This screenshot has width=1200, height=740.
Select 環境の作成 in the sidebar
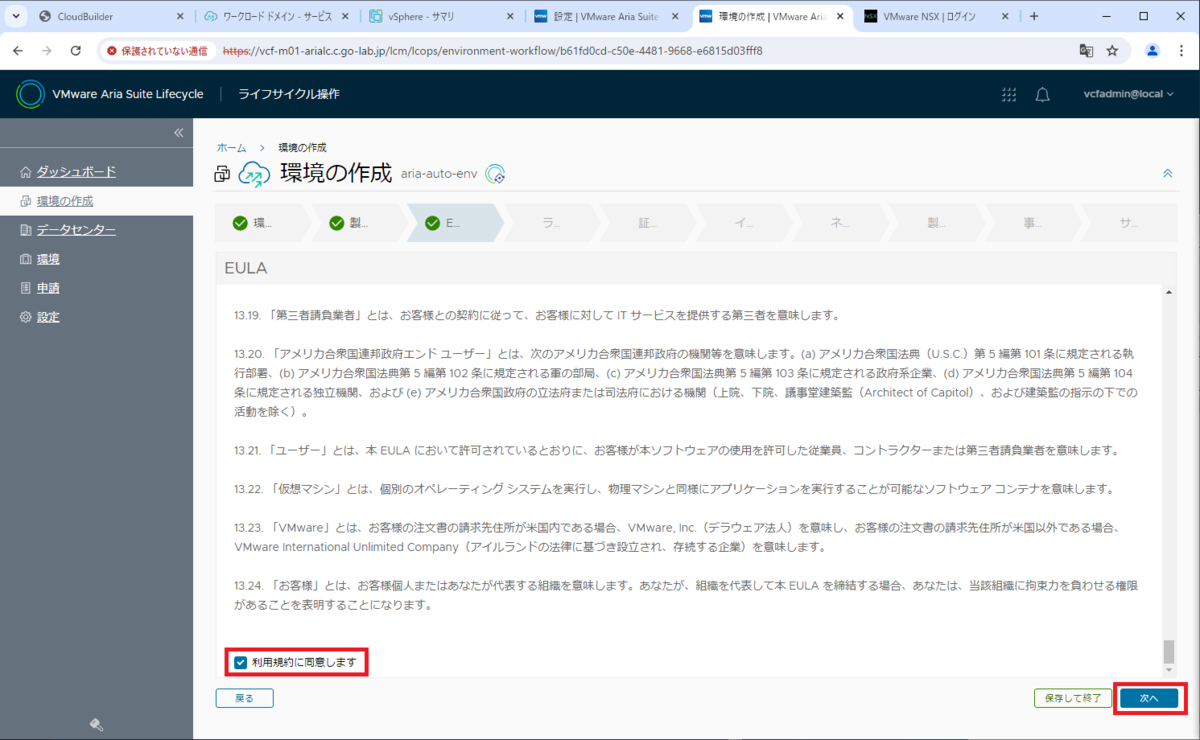pyautogui.click(x=65, y=201)
